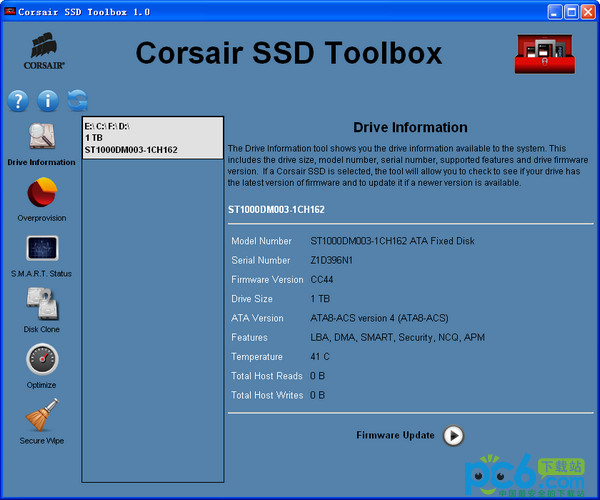Open the Drive Information tool

[x=41, y=137]
